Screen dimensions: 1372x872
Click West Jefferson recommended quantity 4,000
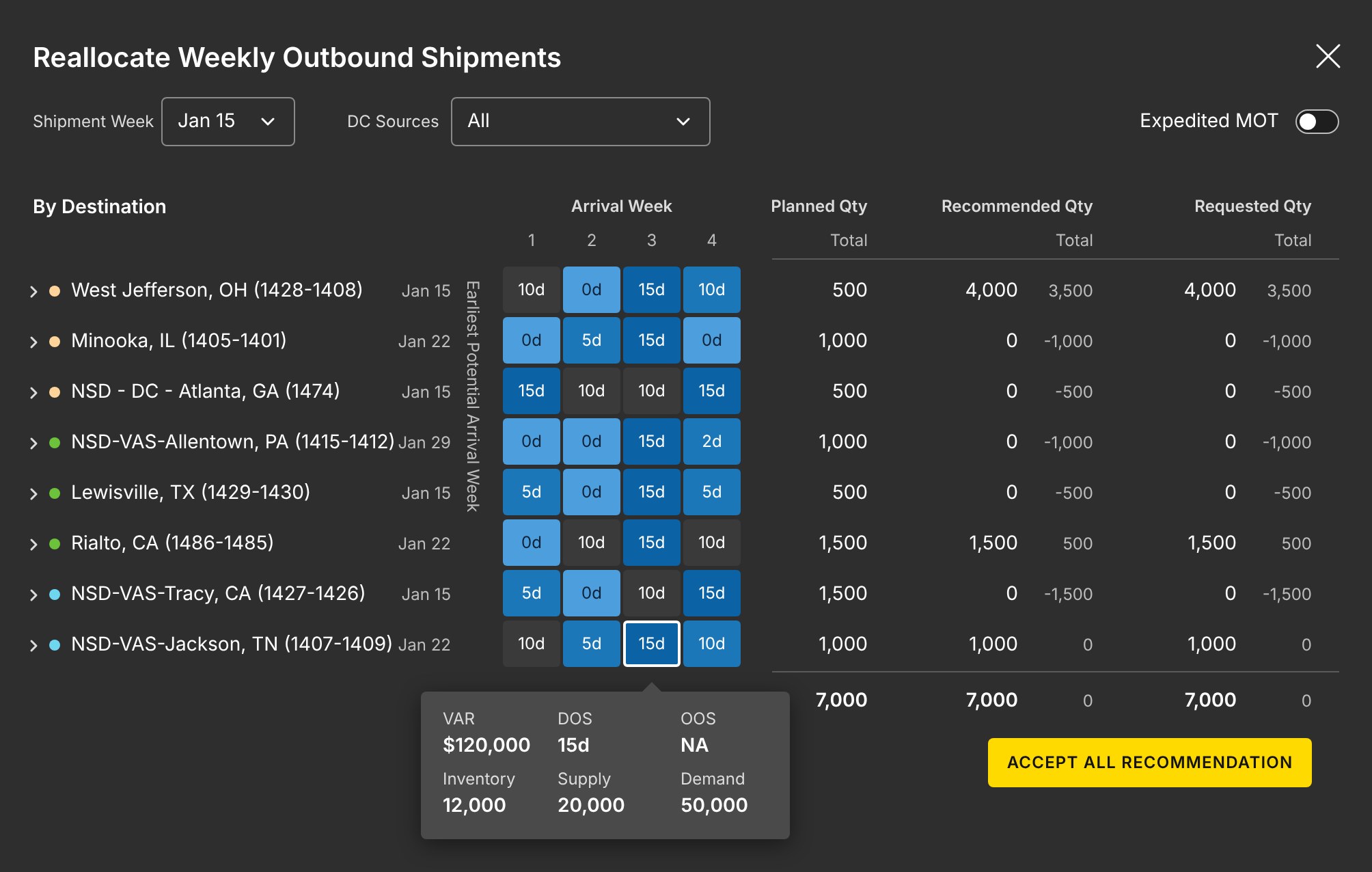[x=991, y=290]
